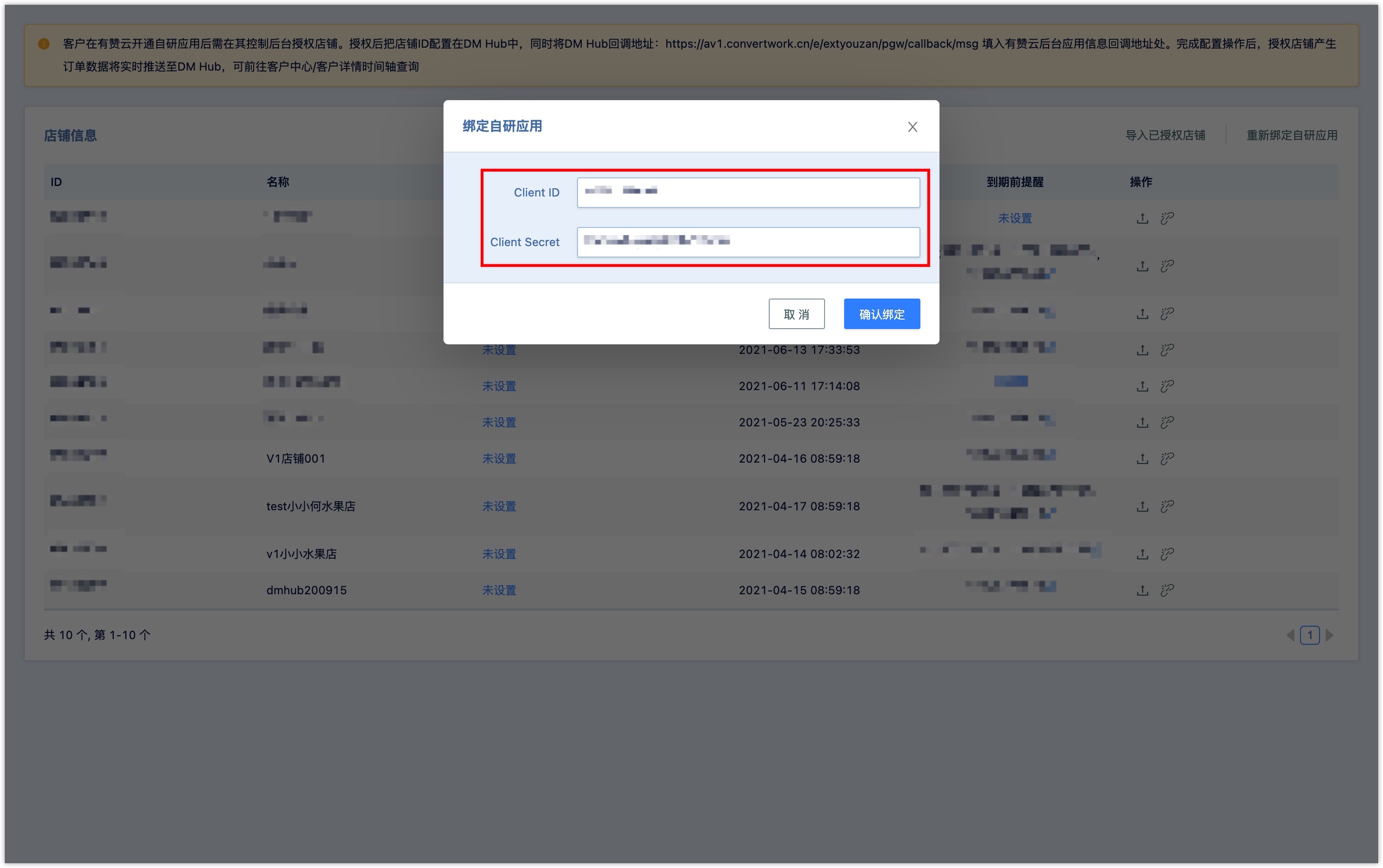The height and width of the screenshot is (868, 1383).
Task: Go to previous page with left arrow
Action: pyautogui.click(x=1290, y=635)
